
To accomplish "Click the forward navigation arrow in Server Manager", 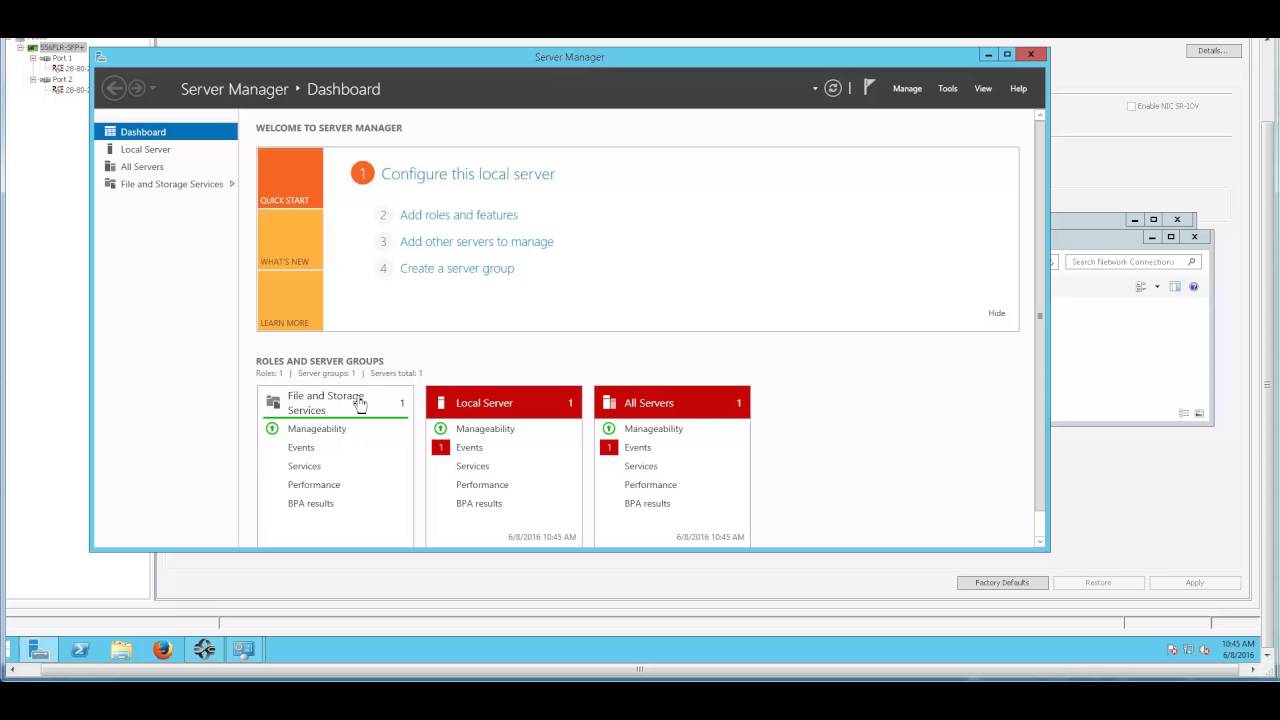I will (x=137, y=88).
